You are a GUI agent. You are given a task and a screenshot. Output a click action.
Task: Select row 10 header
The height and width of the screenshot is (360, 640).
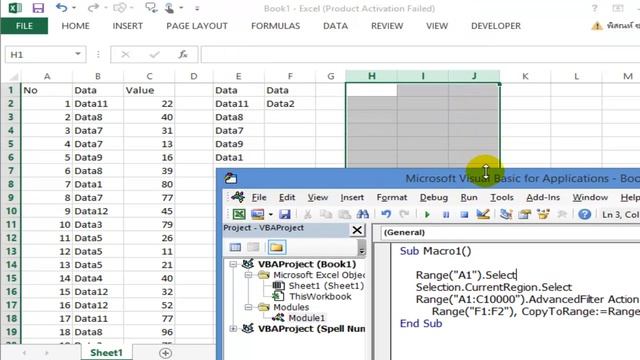click(11, 211)
